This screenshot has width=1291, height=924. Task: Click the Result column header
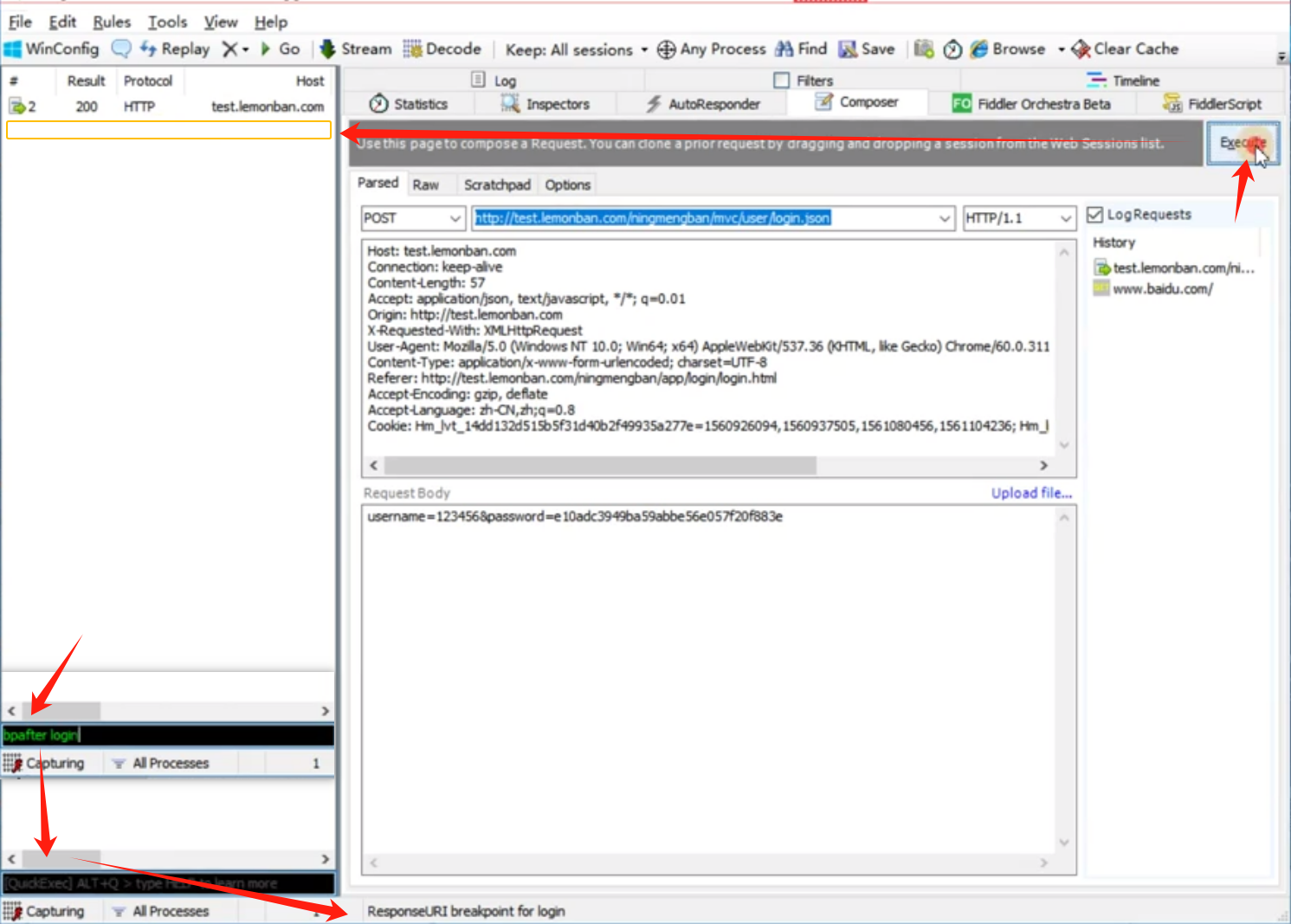click(86, 81)
